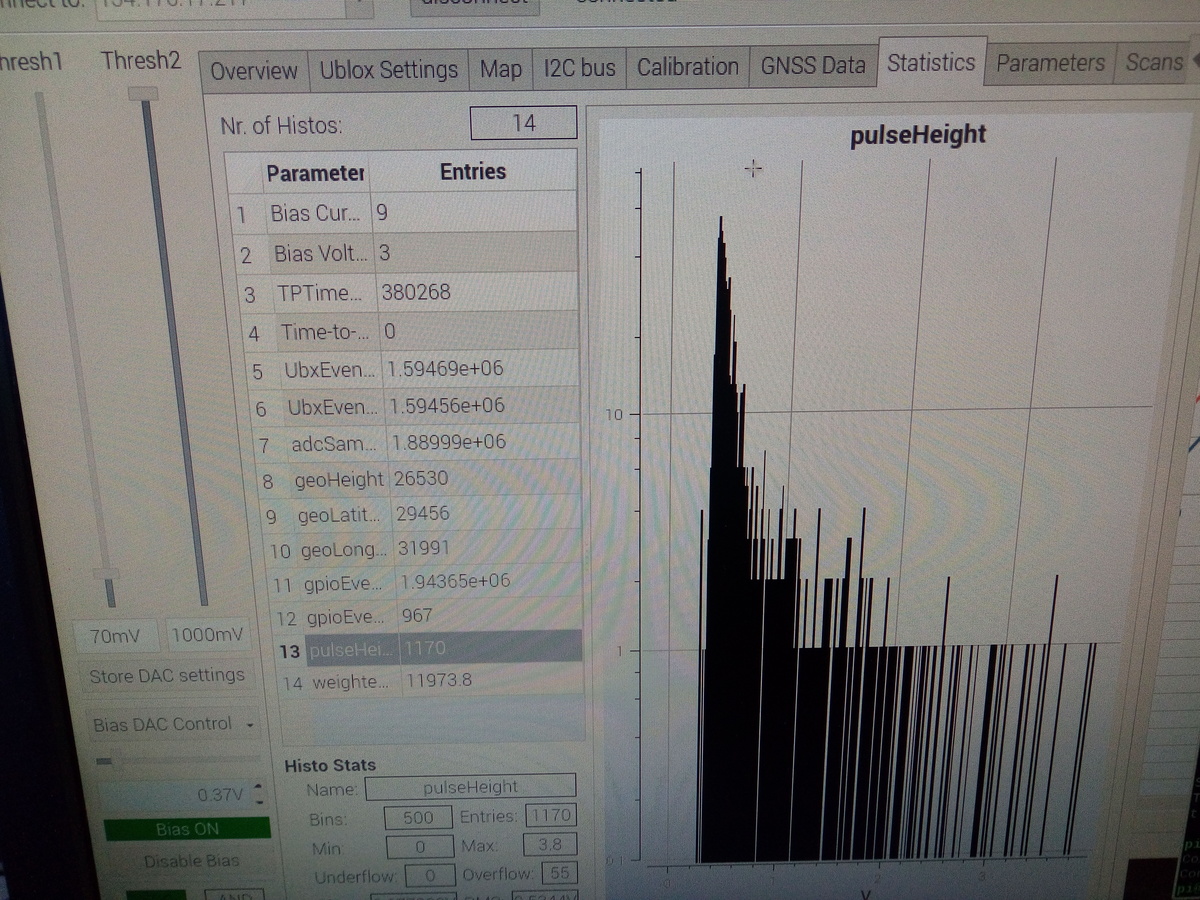Switch to the Parameters tab
Screen dimensions: 1200x900
point(1050,62)
